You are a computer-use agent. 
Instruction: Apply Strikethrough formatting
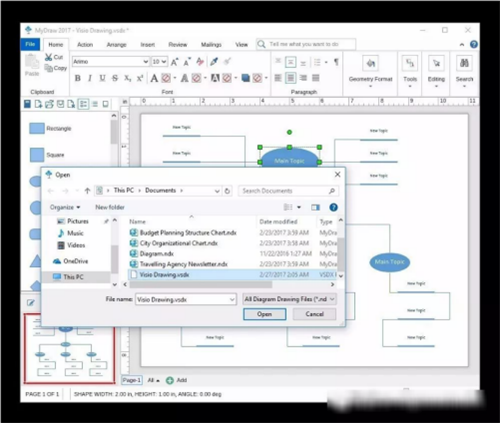115,78
